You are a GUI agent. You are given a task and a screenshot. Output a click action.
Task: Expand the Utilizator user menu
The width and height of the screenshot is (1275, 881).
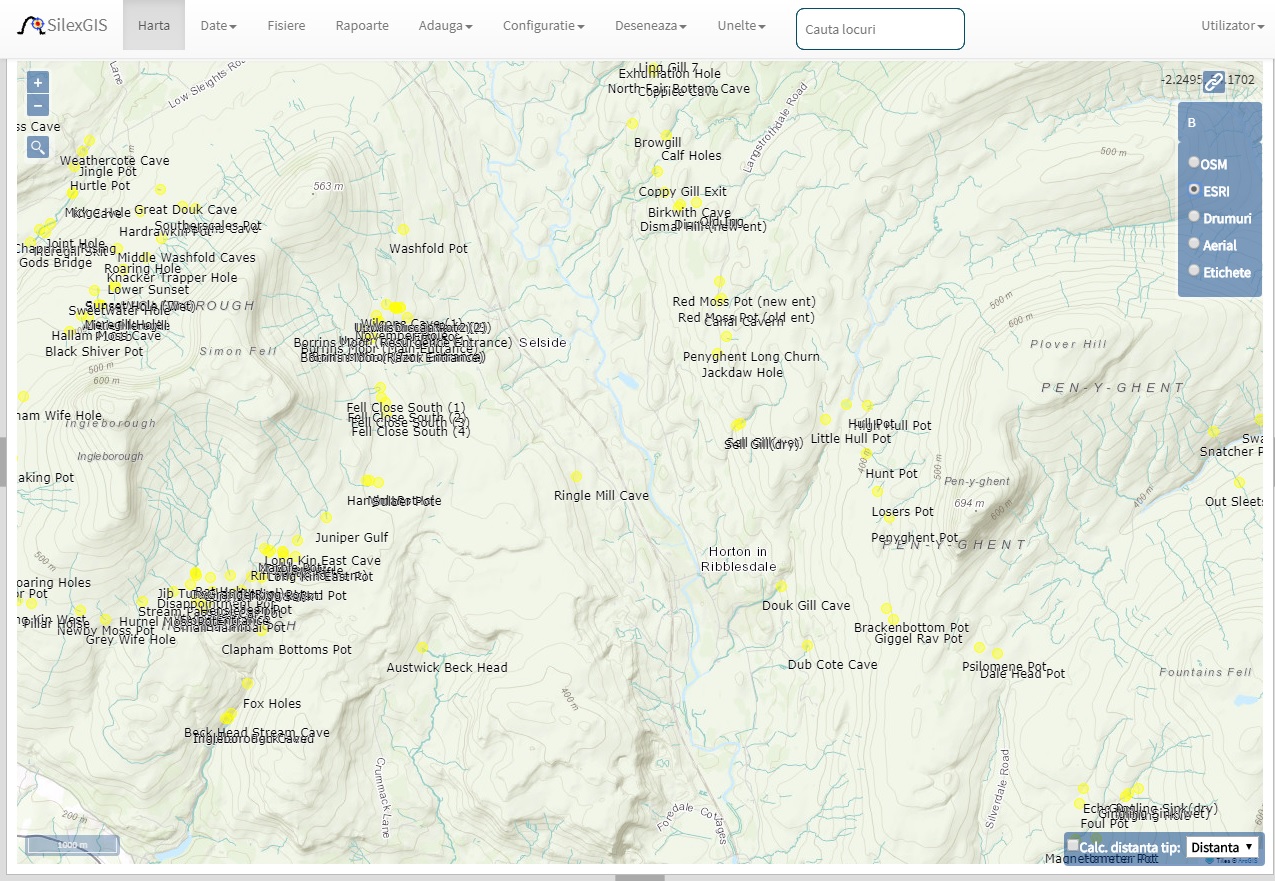tap(1232, 25)
